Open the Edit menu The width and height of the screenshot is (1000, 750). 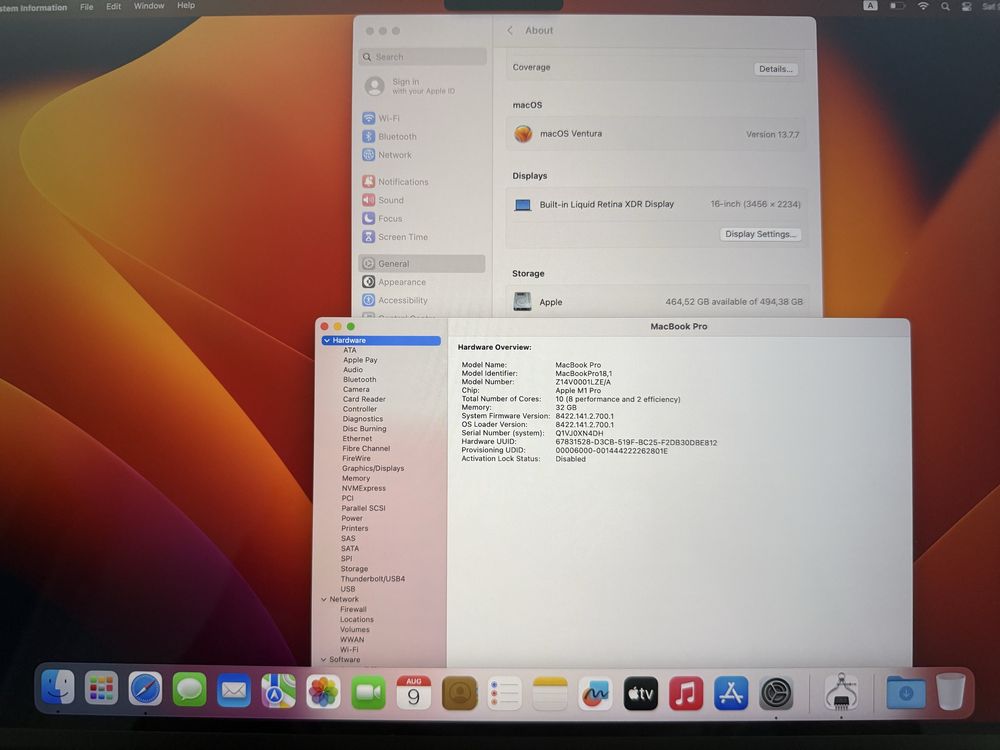click(114, 6)
